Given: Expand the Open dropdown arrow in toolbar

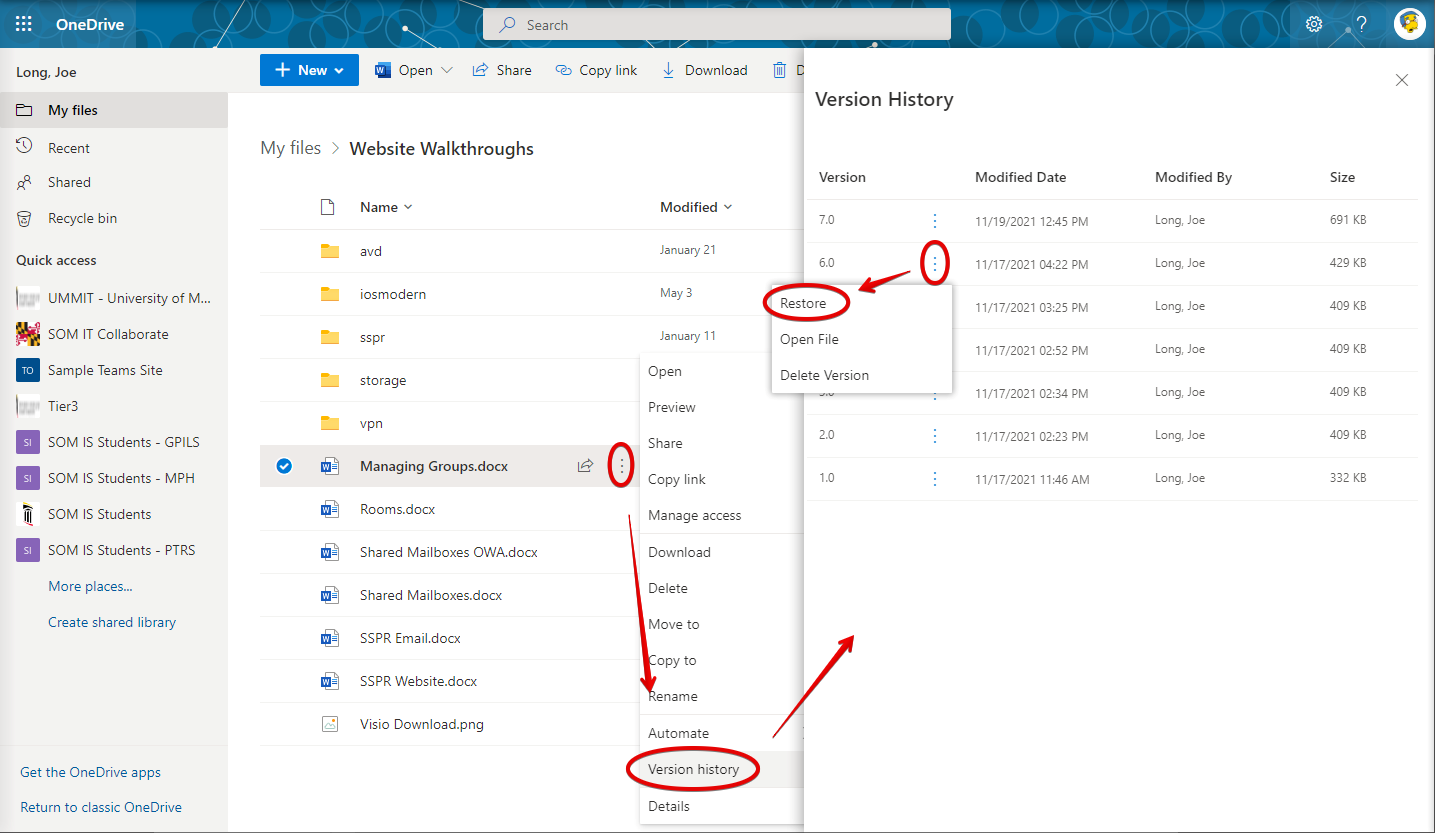Looking at the screenshot, I should 447,70.
